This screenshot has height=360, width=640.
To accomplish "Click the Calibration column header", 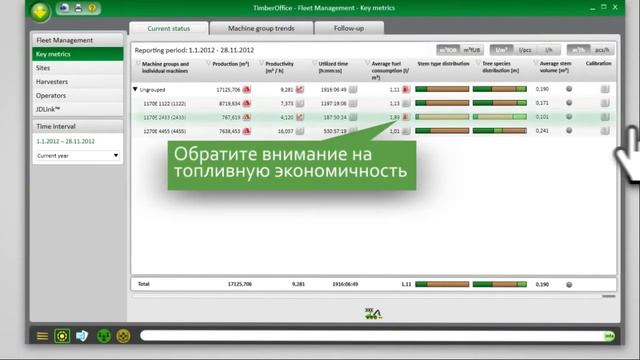I will pos(598,64).
